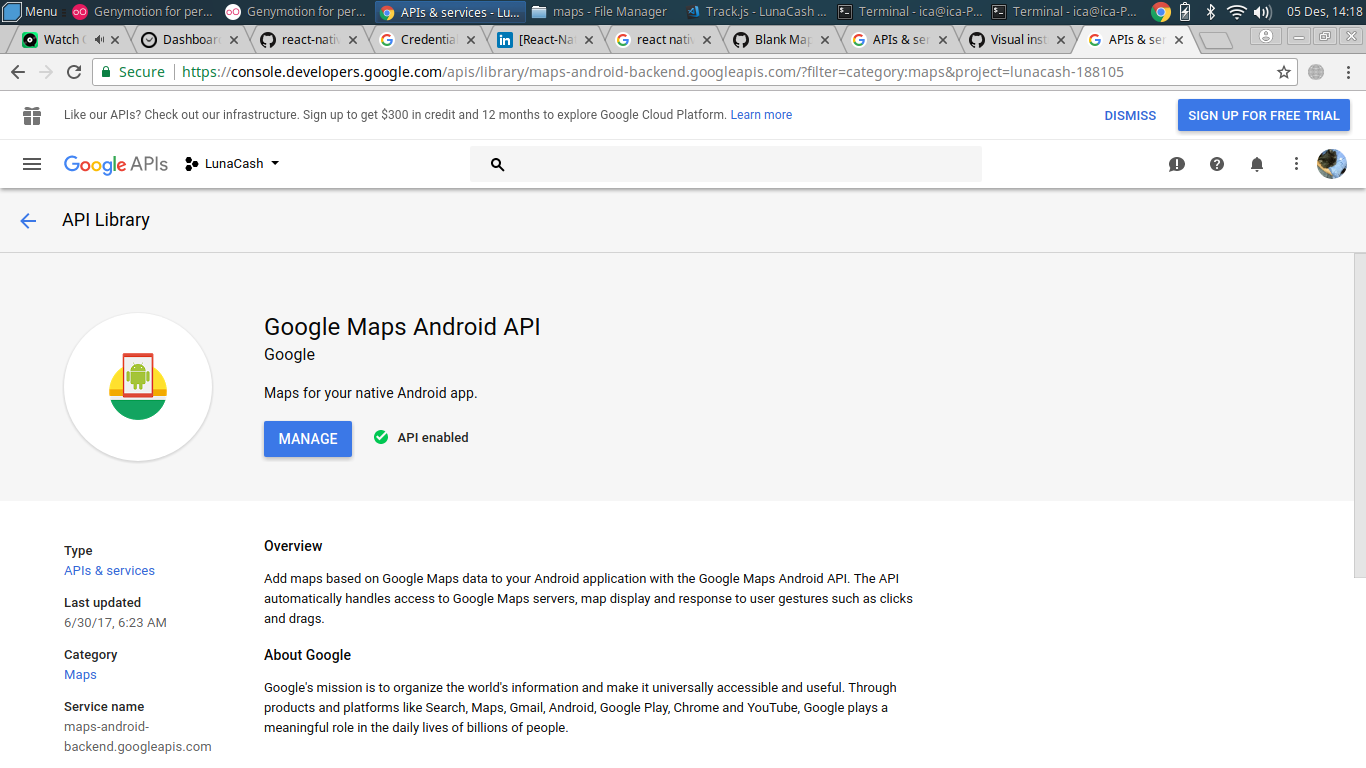Click the green API enabled checkmark
The height and width of the screenshot is (768, 1366).
(381, 437)
